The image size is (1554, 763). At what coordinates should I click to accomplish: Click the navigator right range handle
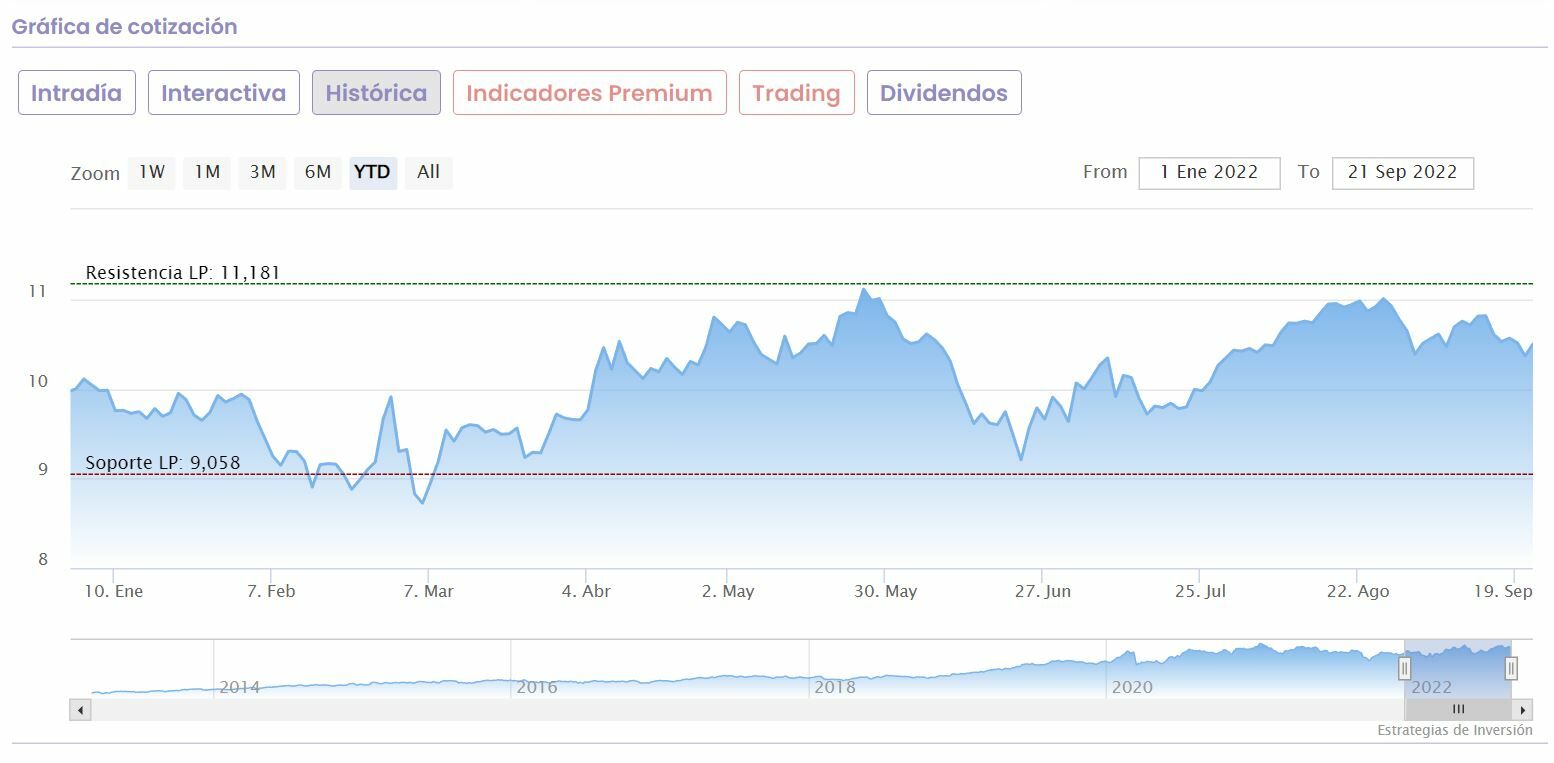pos(1511,669)
